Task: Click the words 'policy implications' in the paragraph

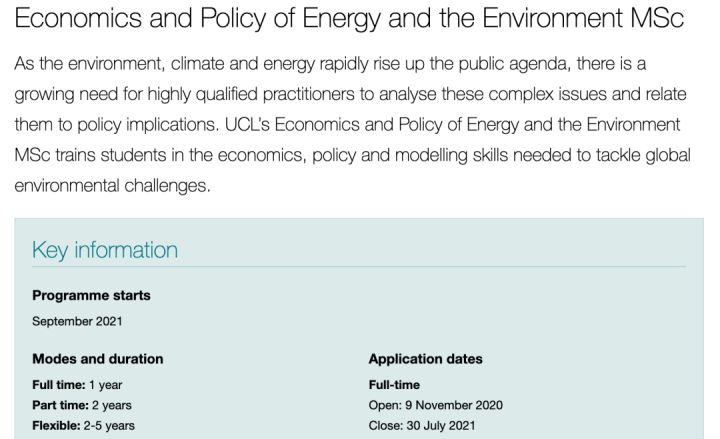Action: pyautogui.click(x=148, y=125)
